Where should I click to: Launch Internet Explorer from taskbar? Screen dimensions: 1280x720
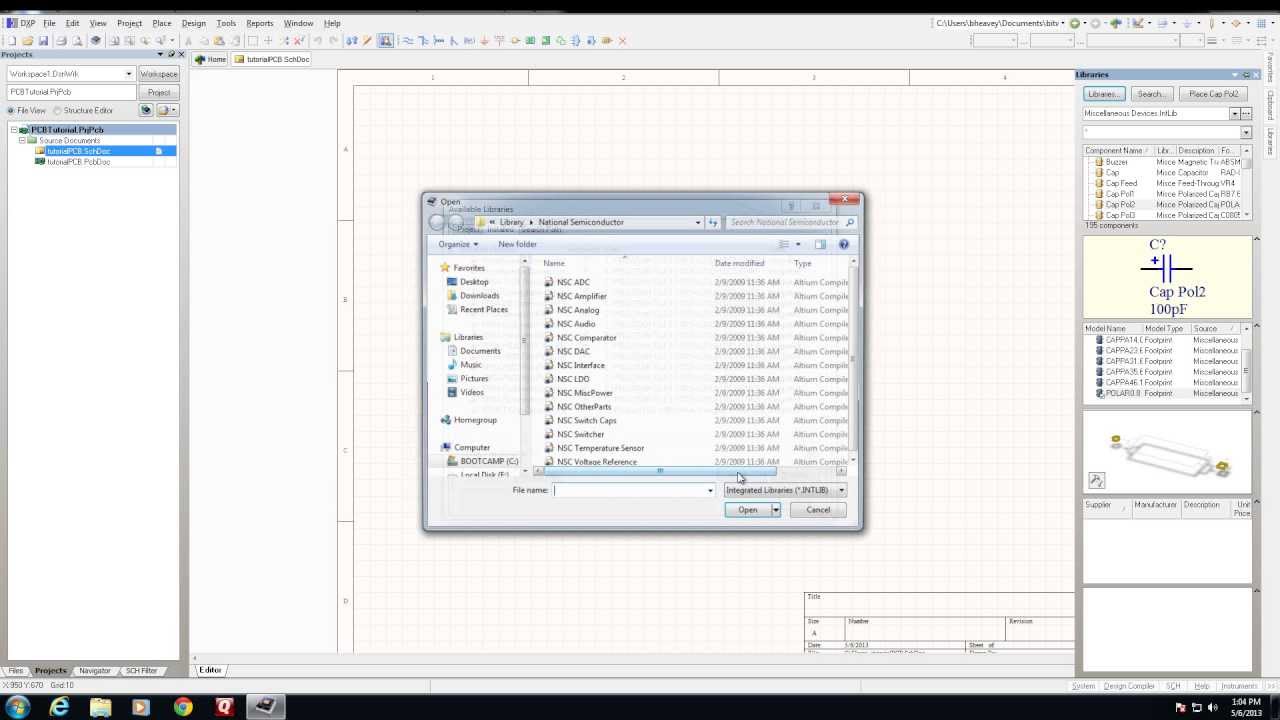(x=59, y=706)
